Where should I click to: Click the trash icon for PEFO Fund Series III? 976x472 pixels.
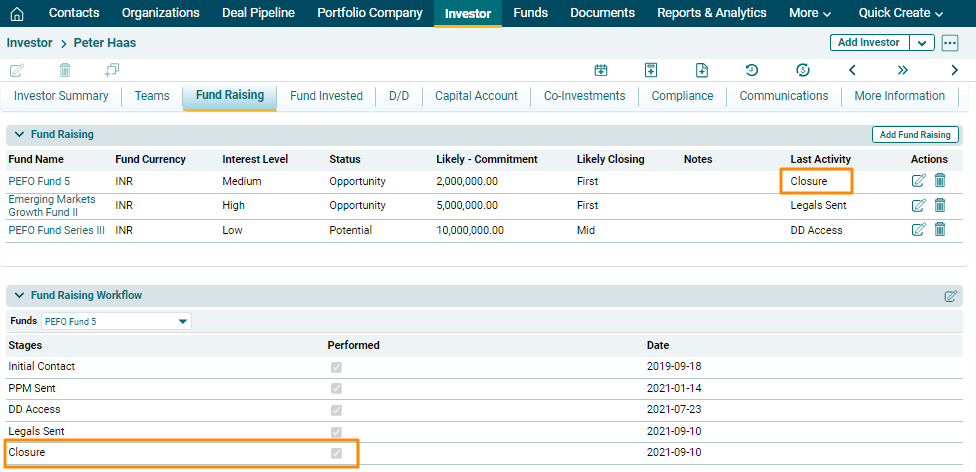pyautogui.click(x=940, y=230)
